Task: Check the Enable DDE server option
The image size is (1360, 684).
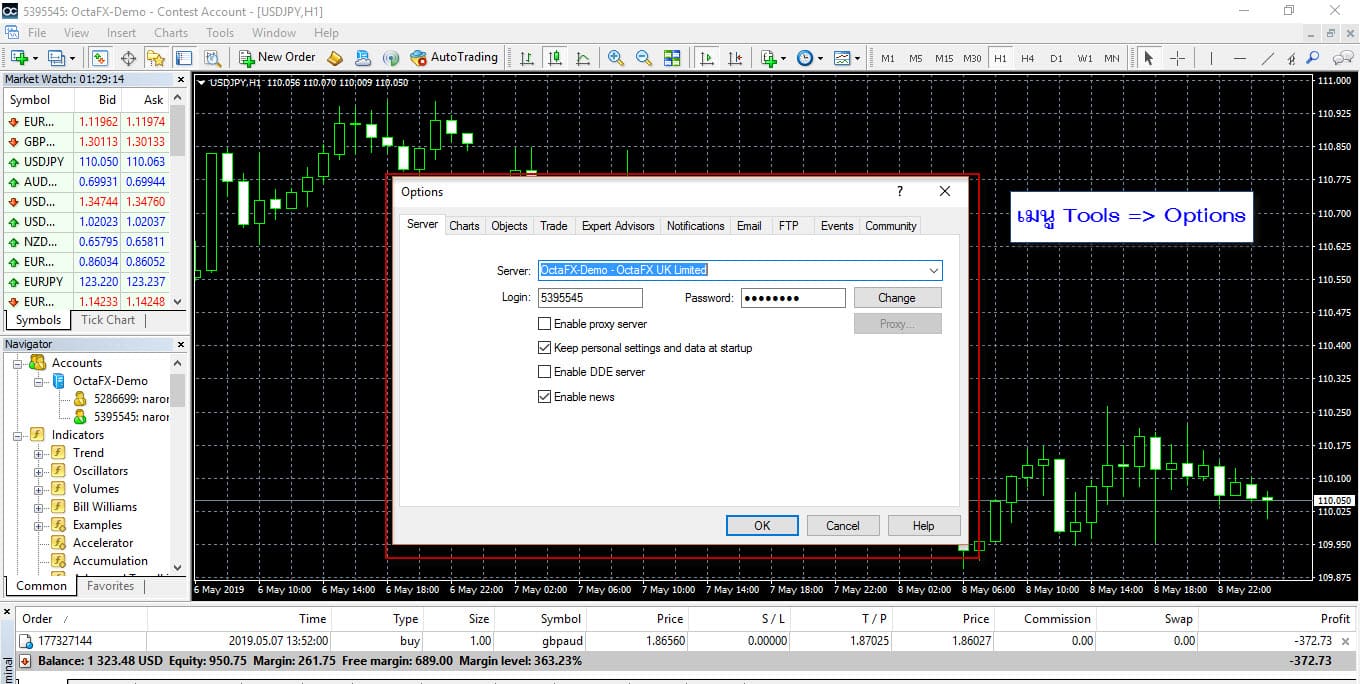Action: [x=545, y=372]
